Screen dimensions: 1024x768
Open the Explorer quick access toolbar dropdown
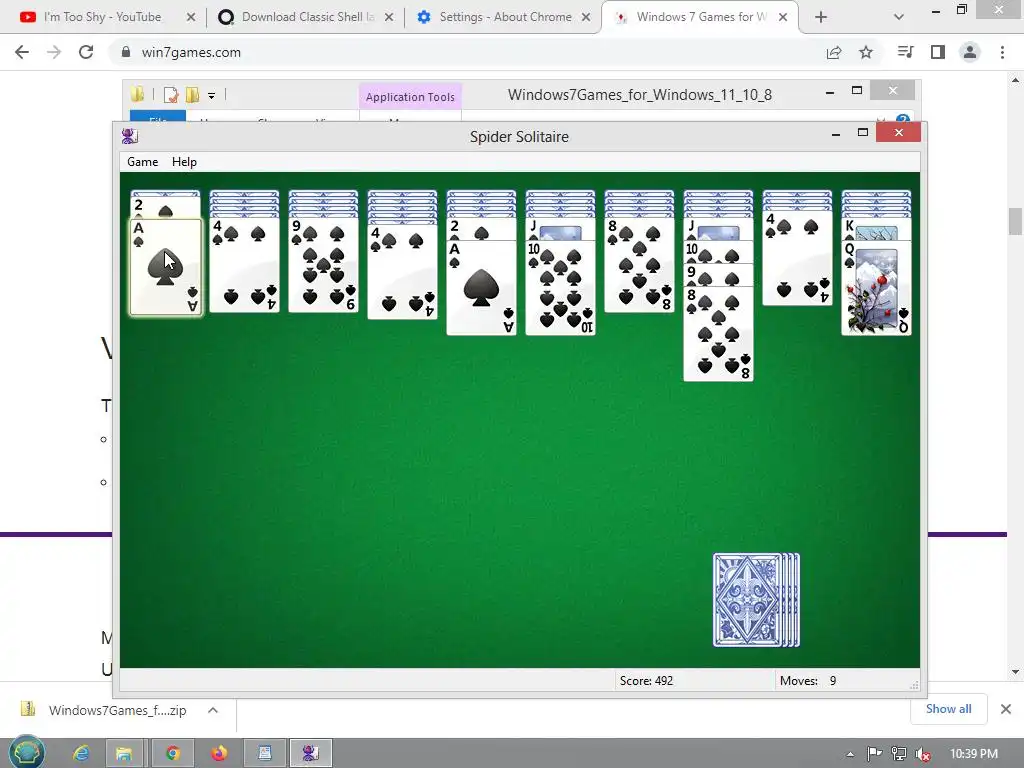pos(212,95)
